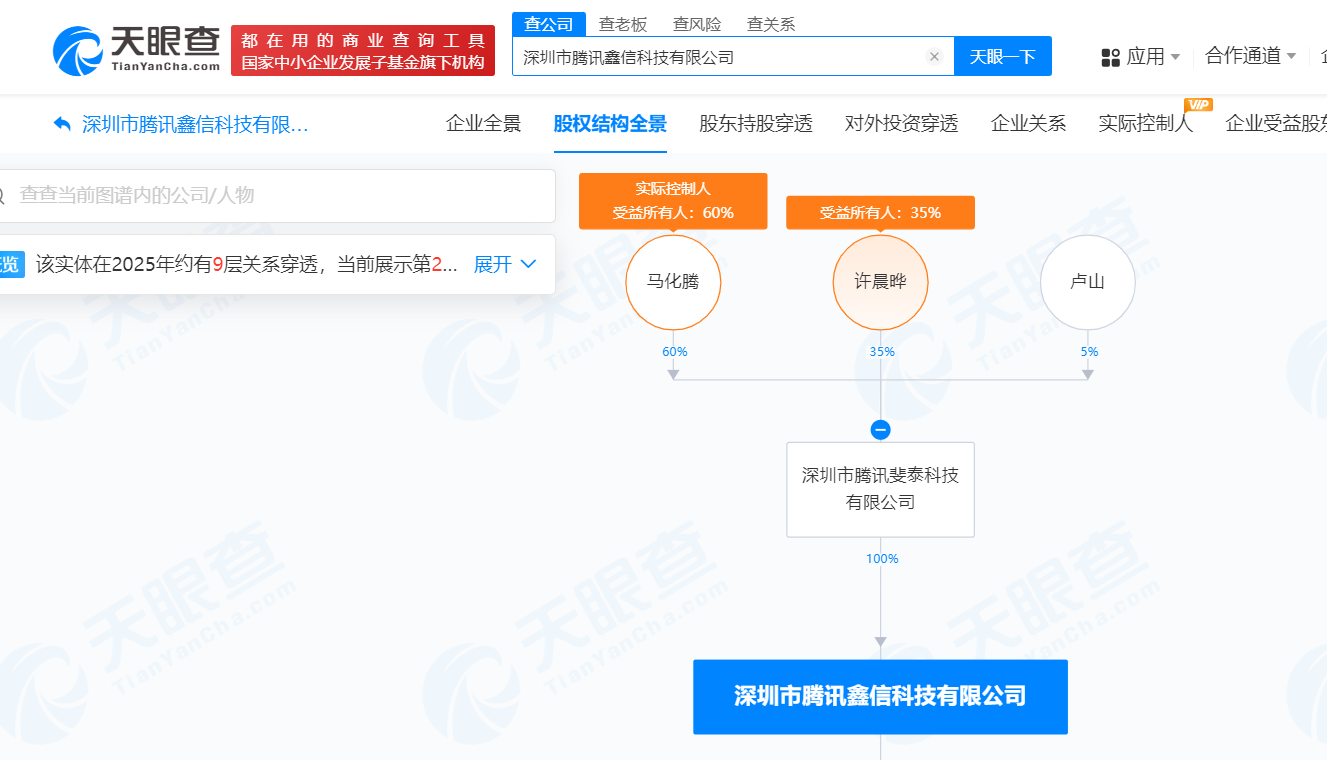Clear the search box with X icon

(934, 57)
